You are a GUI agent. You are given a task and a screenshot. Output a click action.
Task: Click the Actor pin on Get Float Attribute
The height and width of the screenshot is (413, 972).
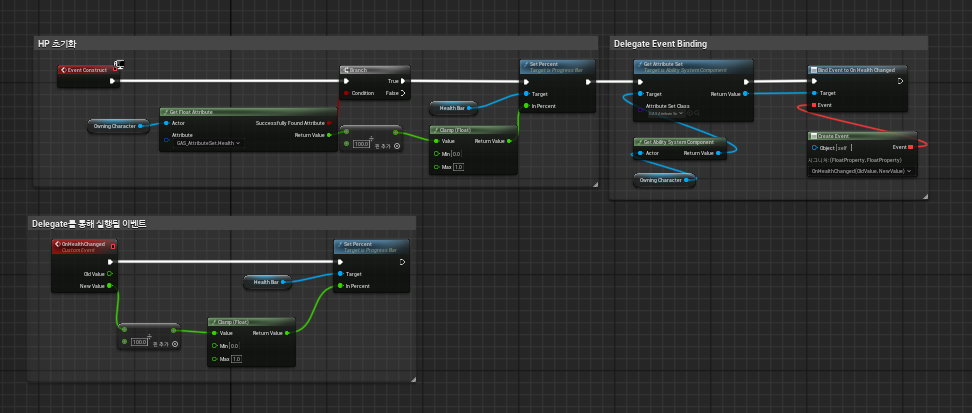(x=166, y=123)
